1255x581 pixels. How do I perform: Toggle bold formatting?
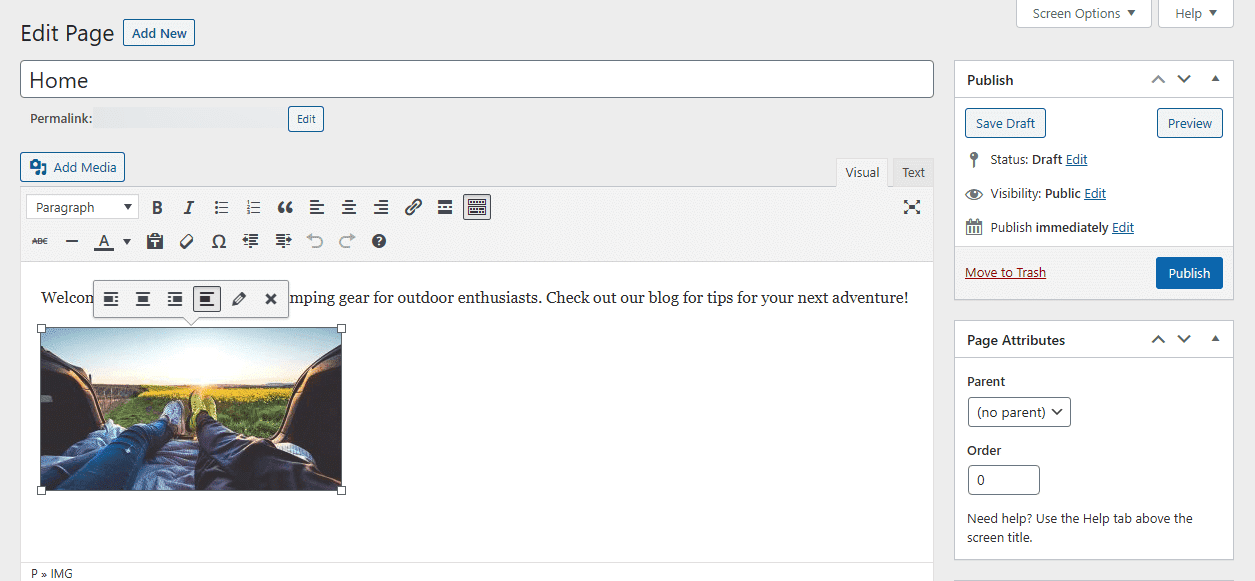tap(157, 207)
